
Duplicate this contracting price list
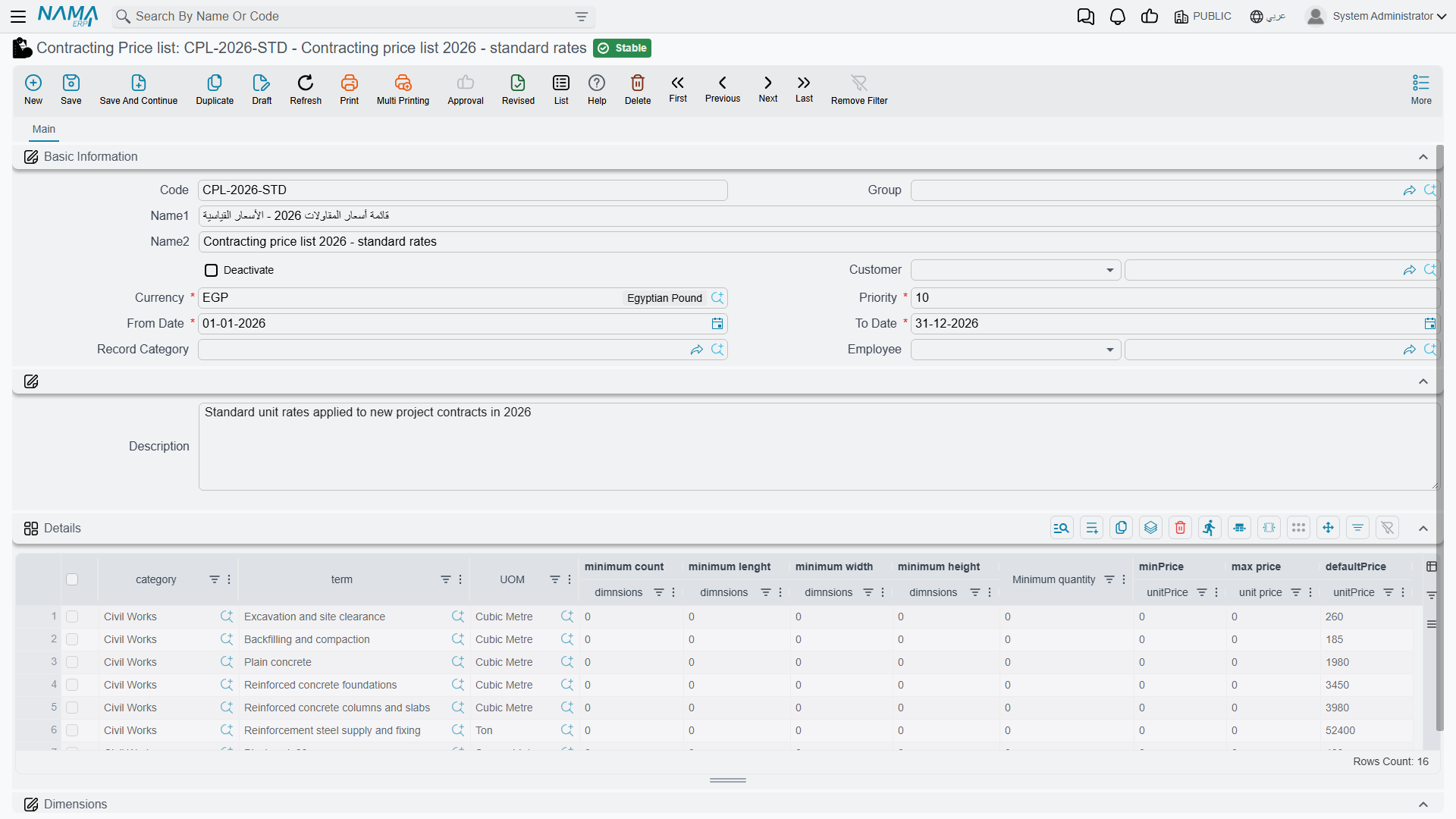[x=215, y=89]
